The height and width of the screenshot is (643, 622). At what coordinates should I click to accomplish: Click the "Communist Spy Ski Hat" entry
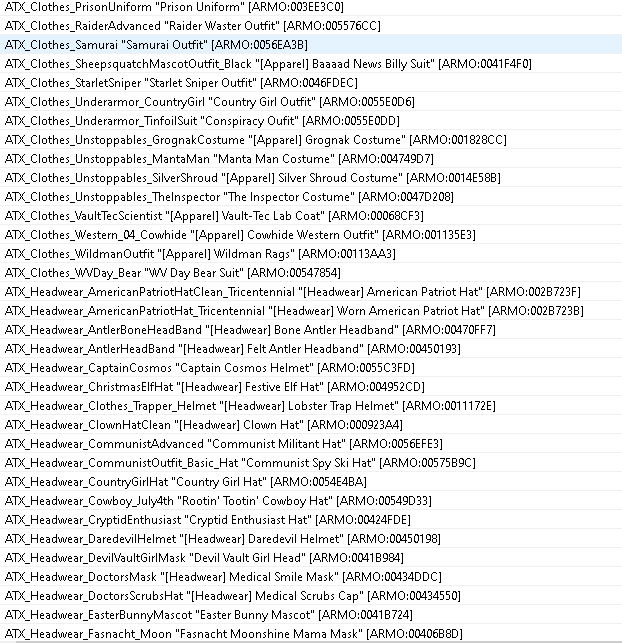click(311, 463)
